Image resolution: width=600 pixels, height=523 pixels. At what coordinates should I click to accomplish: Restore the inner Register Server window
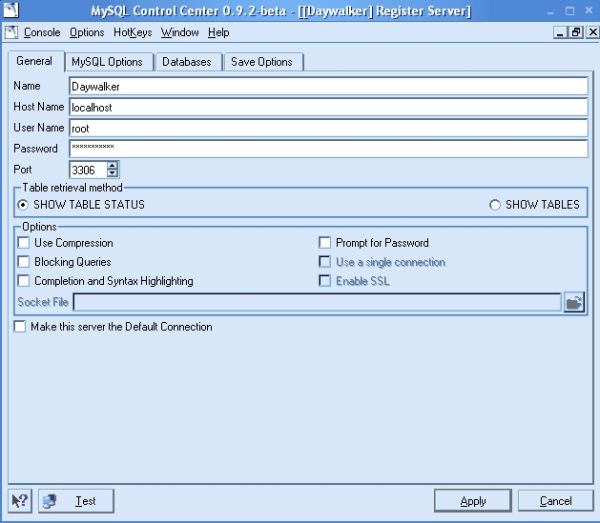tap(576, 32)
